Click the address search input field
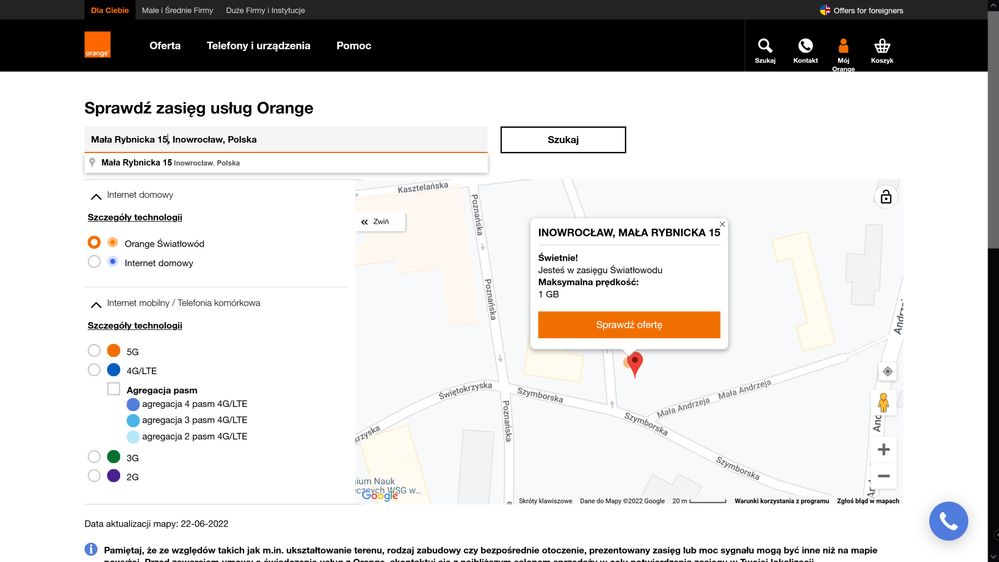Viewport: 999px width, 562px height. tap(285, 140)
